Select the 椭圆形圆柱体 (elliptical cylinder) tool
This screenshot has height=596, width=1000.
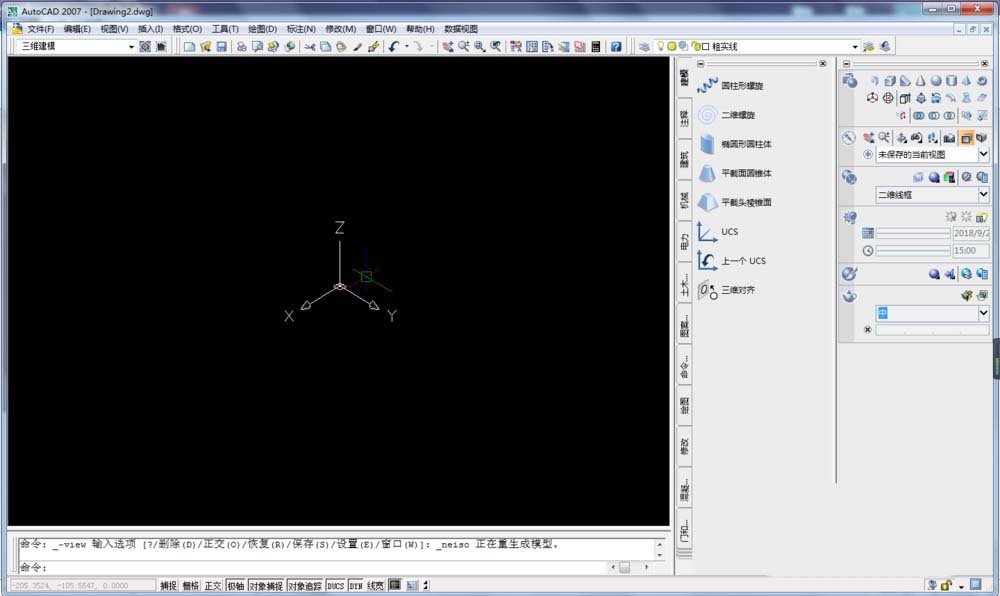point(742,143)
